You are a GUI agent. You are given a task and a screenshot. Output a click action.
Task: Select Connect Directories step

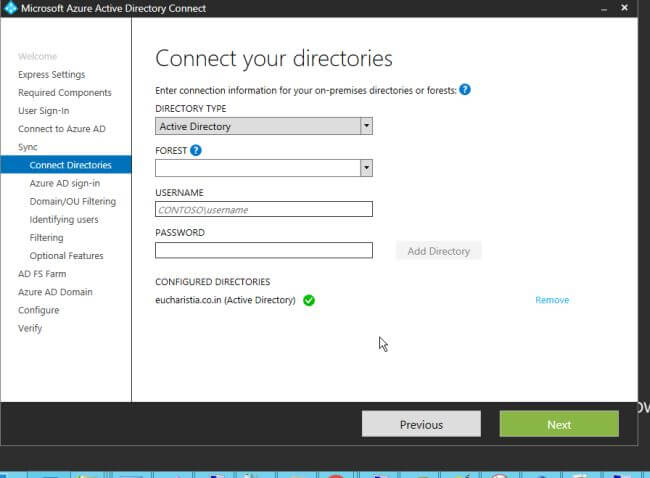(66, 165)
